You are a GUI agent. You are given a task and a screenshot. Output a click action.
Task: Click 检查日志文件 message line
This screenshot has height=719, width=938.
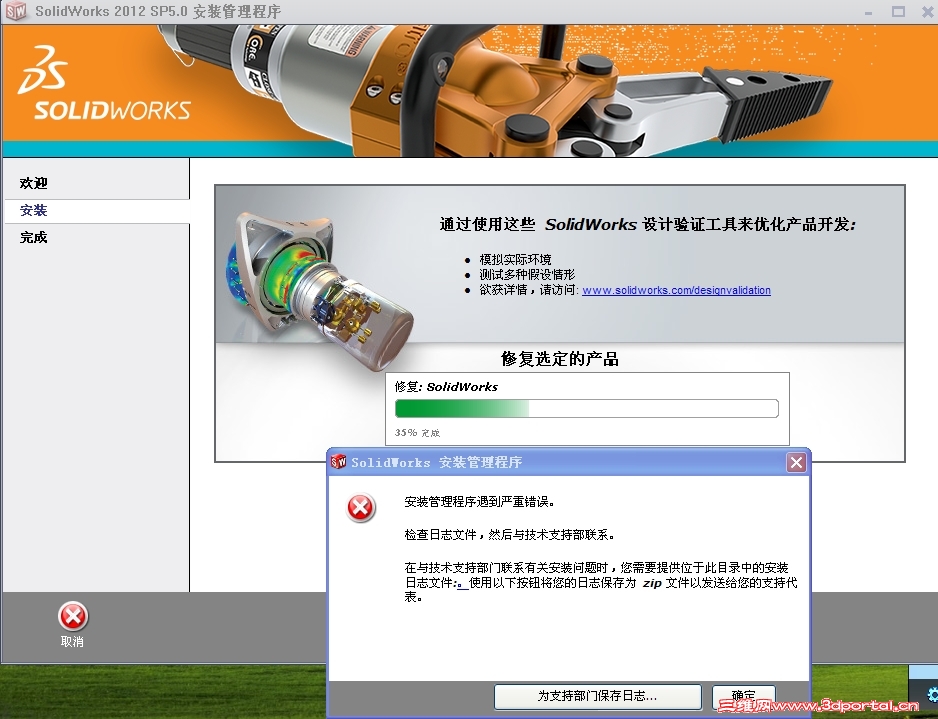coord(510,535)
